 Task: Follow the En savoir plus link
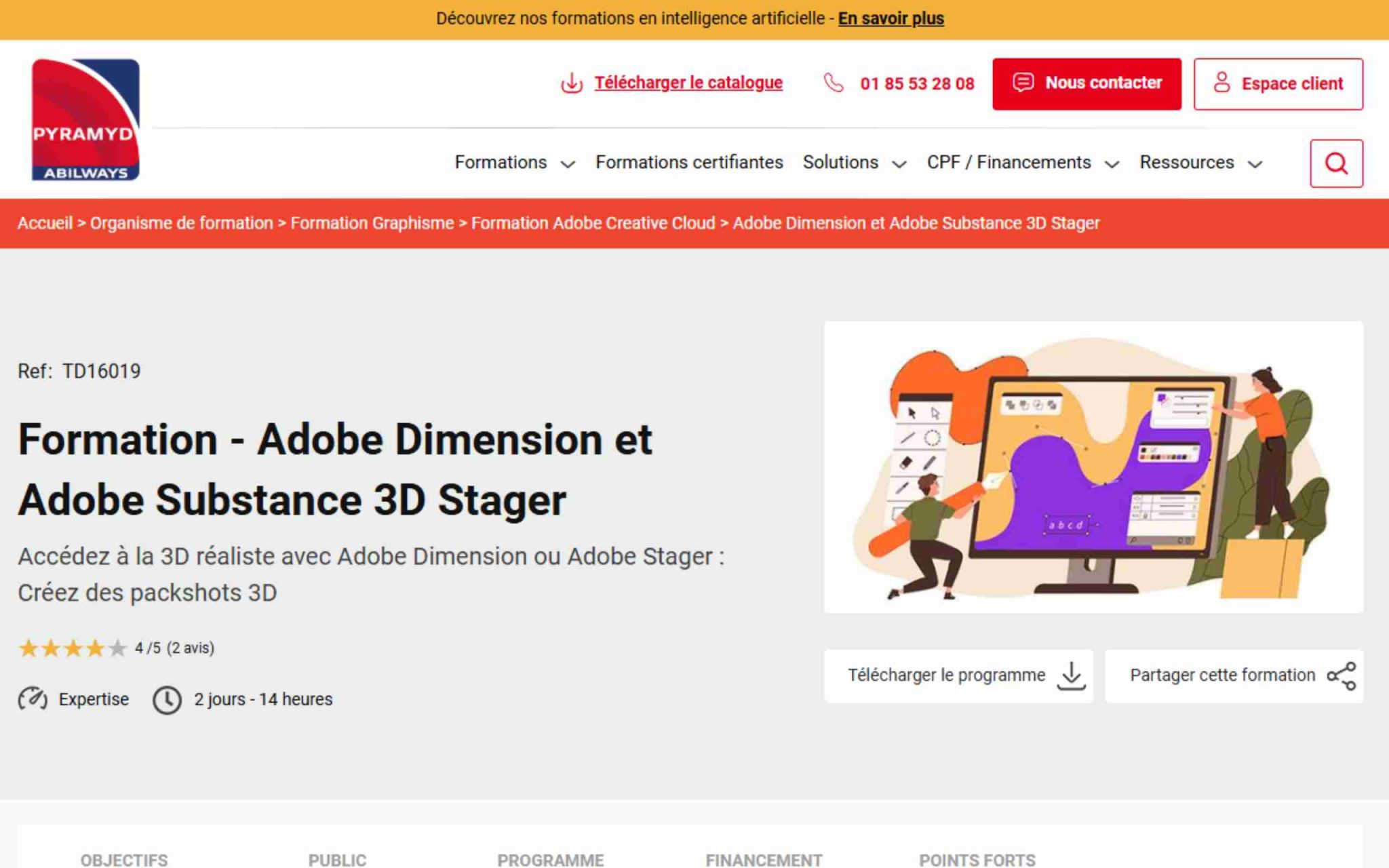point(891,19)
